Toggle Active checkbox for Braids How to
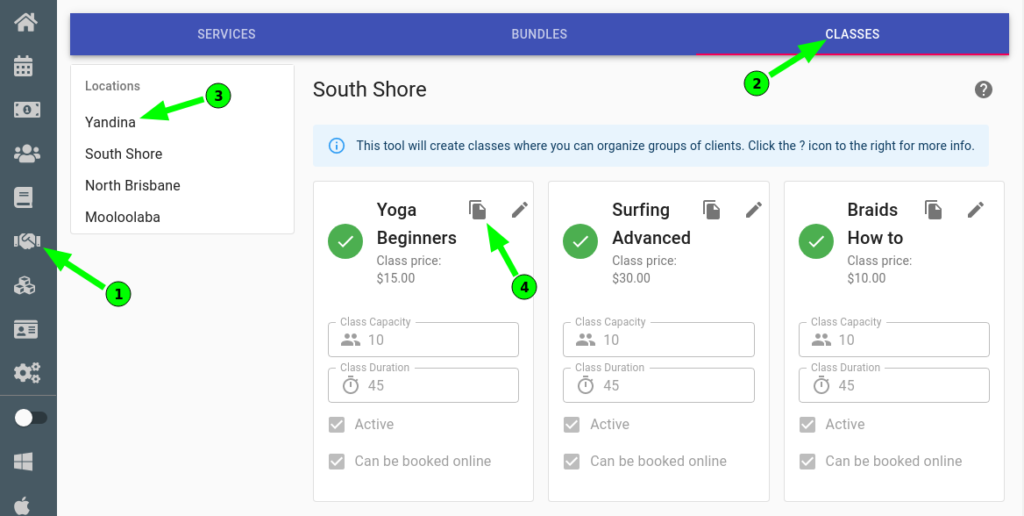Image resolution: width=1024 pixels, height=516 pixels. [807, 425]
